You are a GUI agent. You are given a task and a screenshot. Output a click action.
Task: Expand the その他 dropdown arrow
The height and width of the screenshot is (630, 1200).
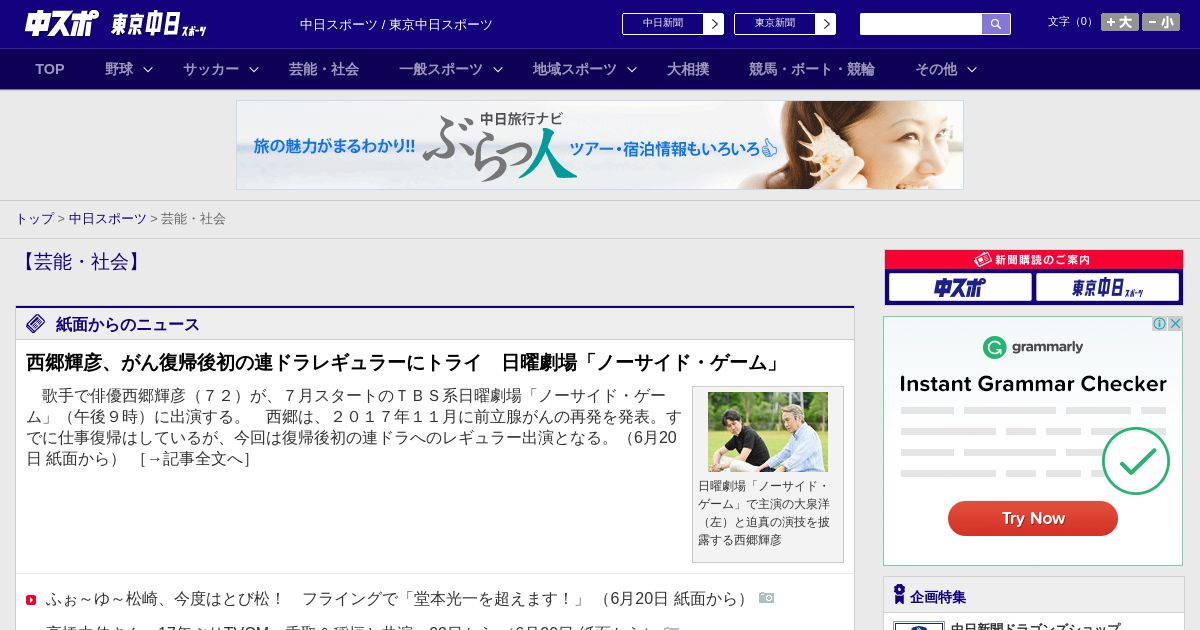coord(972,69)
